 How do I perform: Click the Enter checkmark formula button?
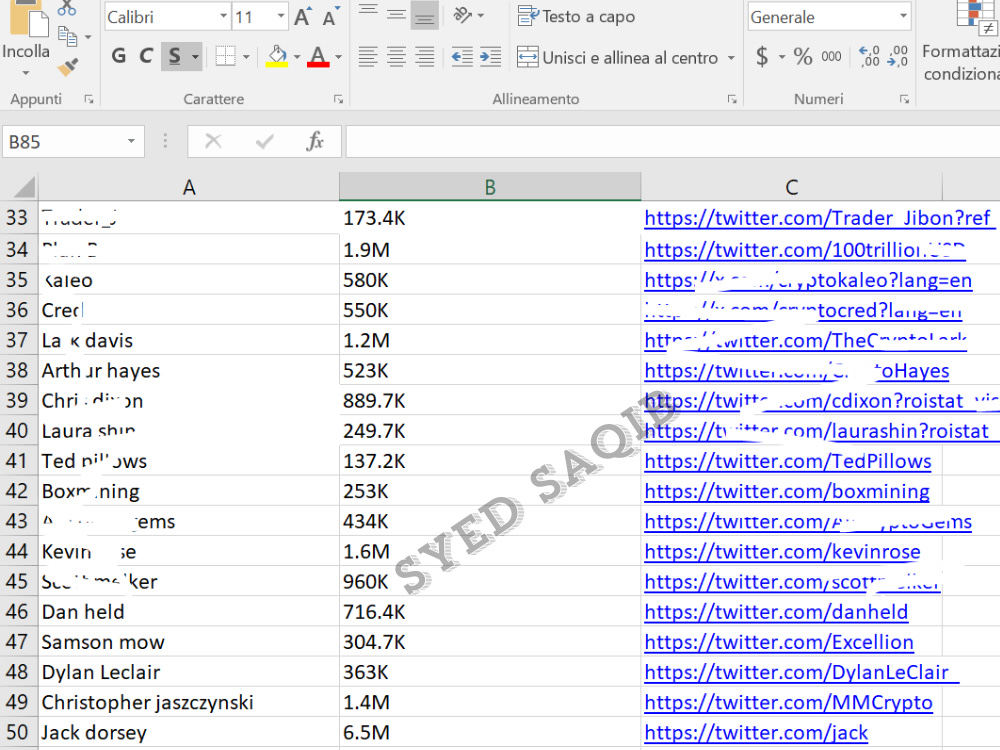click(x=264, y=141)
